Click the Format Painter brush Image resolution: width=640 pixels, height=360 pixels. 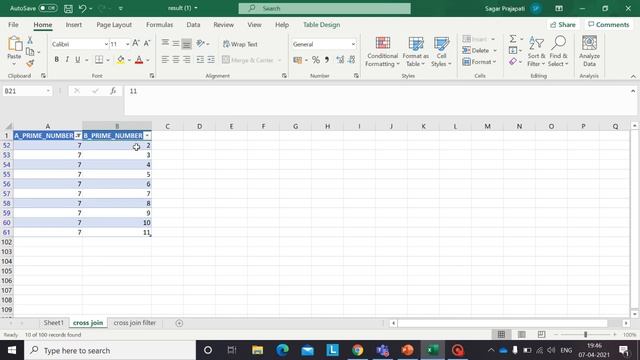click(x=30, y=63)
